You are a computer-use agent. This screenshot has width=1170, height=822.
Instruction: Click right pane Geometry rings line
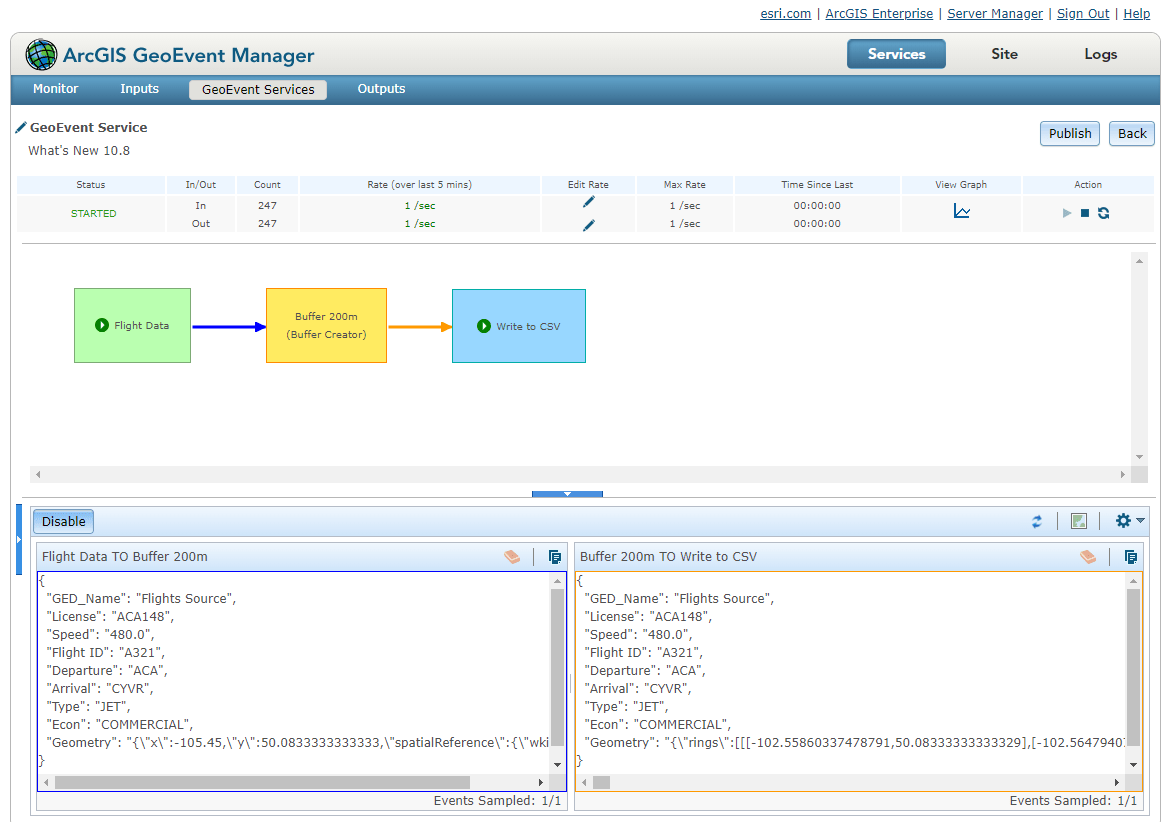[x=854, y=742]
